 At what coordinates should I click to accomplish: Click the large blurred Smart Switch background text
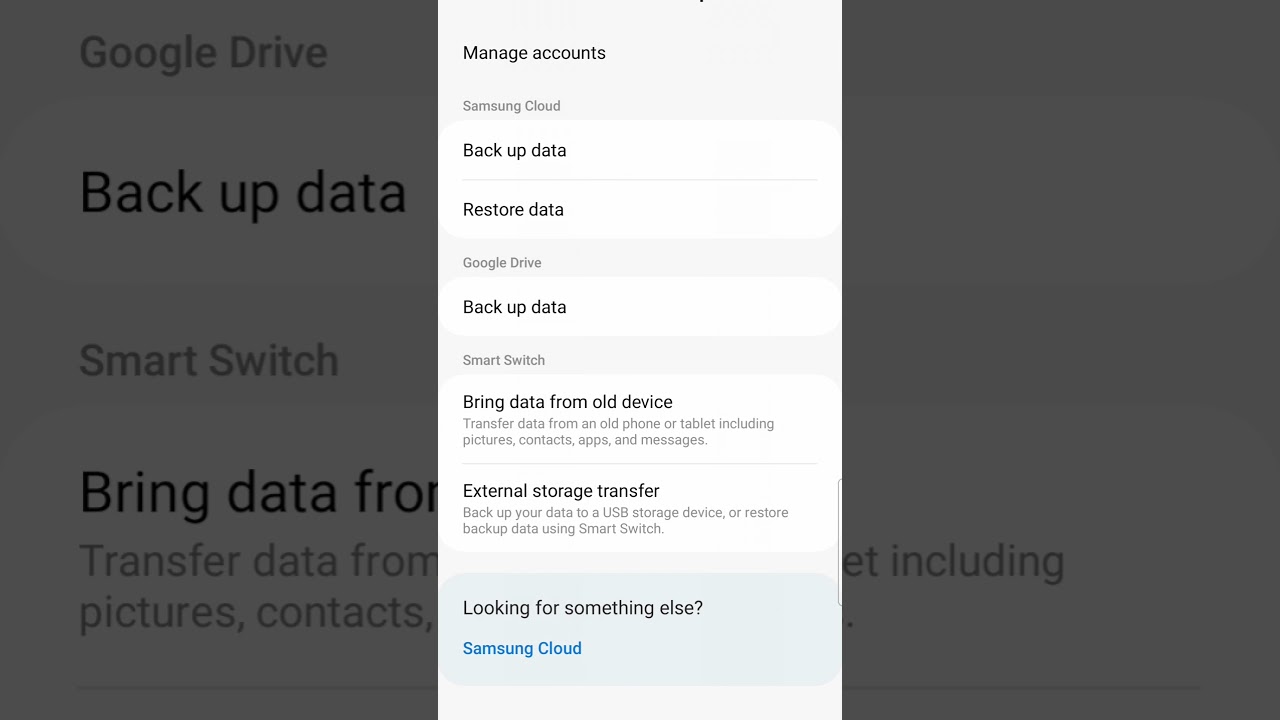[208, 360]
